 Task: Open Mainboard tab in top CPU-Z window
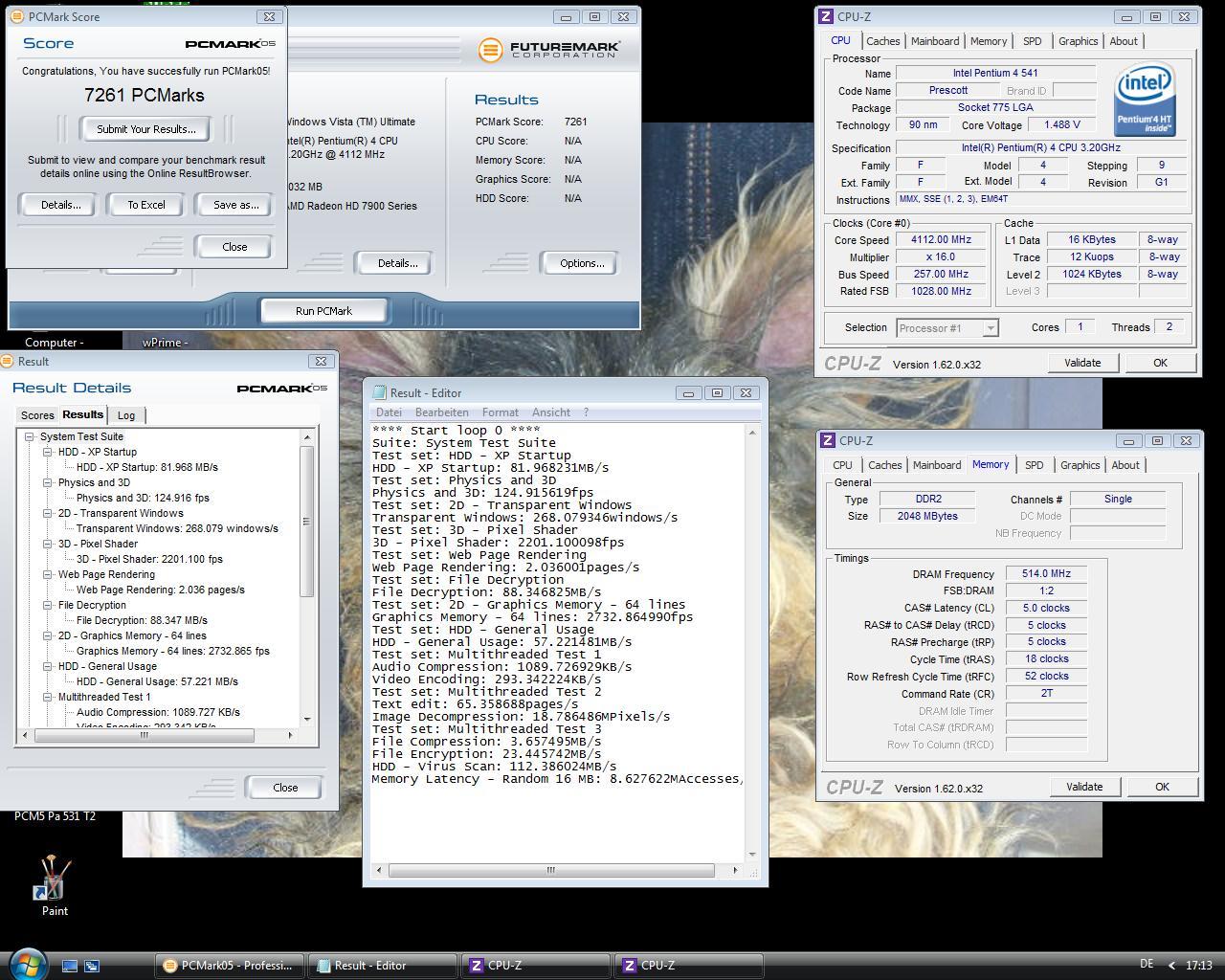coord(935,41)
